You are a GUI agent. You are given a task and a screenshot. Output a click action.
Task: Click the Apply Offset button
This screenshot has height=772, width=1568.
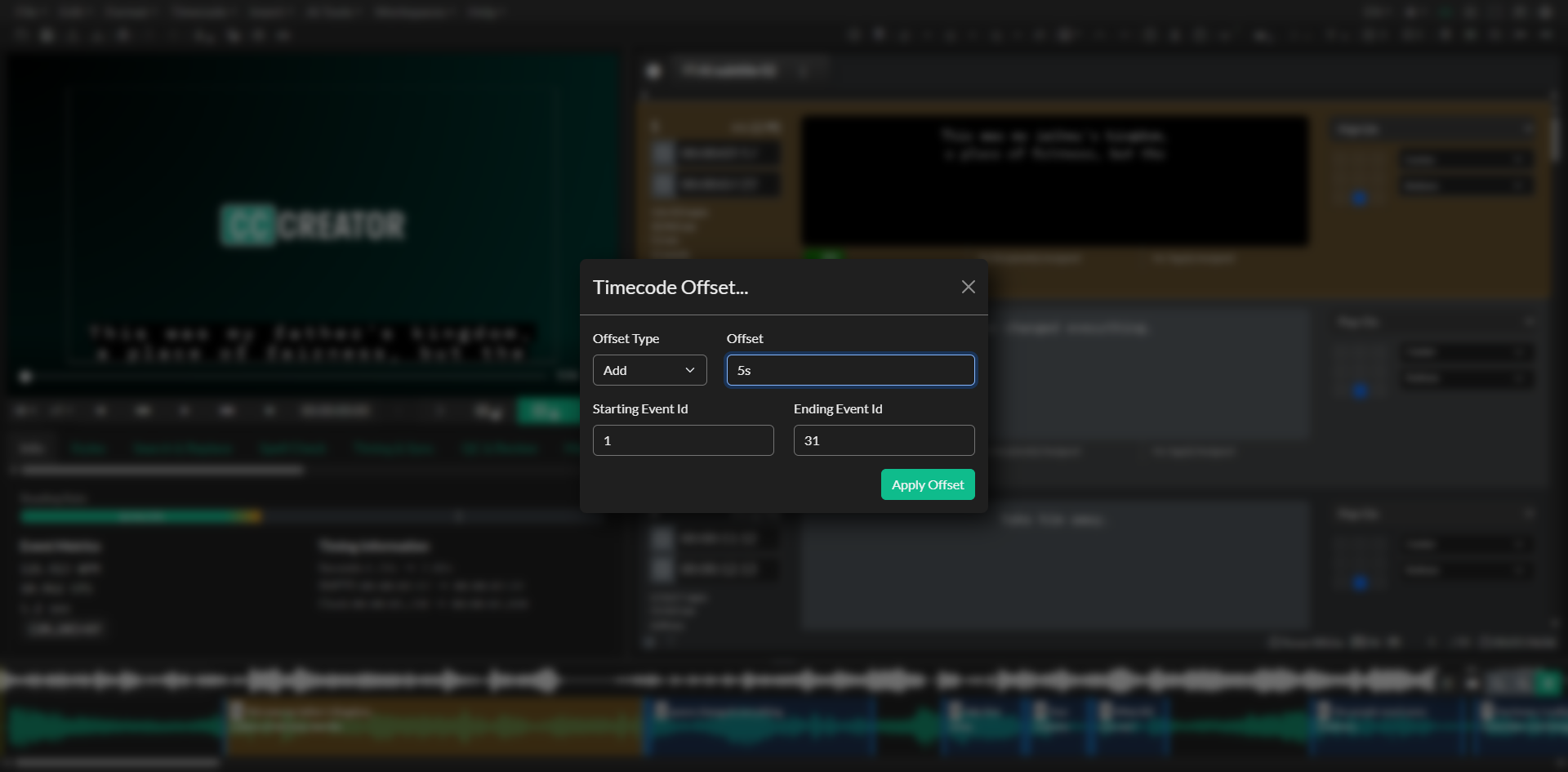[927, 484]
